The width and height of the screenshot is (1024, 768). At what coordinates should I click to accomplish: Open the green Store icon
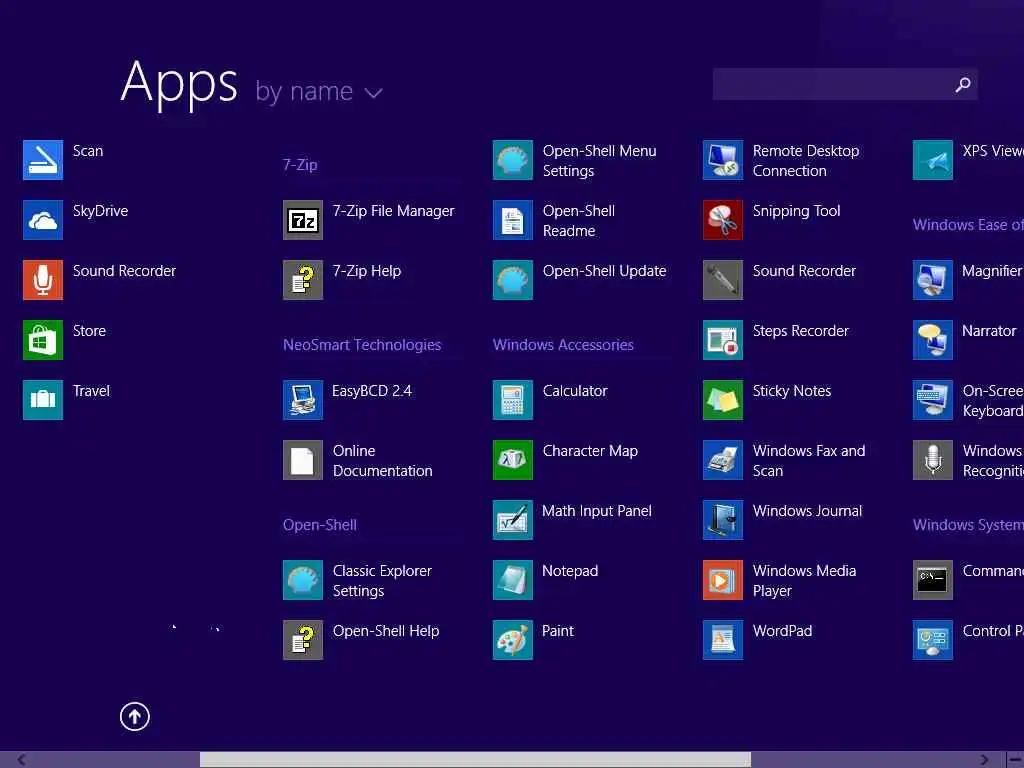[x=42, y=340]
